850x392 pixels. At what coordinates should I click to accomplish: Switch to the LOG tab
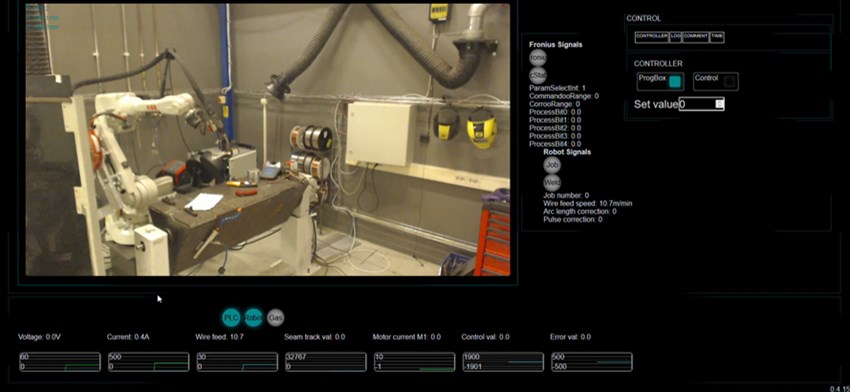pyautogui.click(x=675, y=37)
